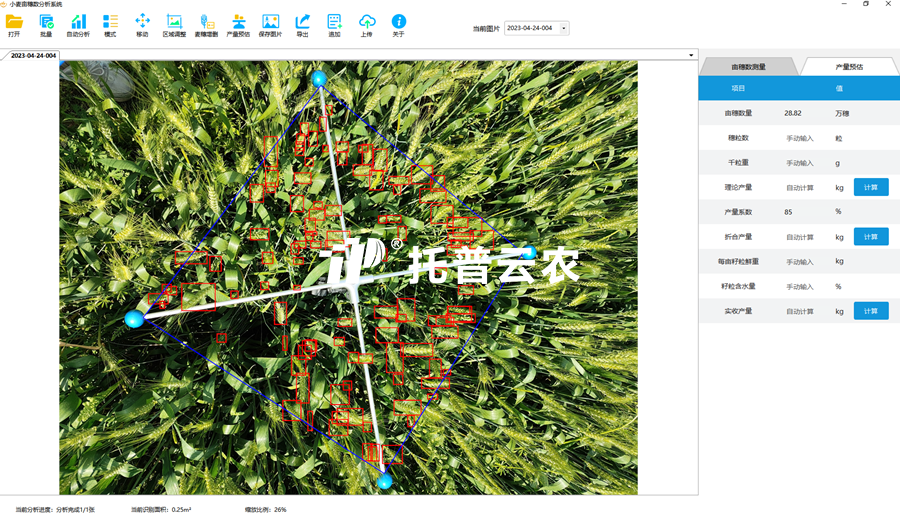Click the 上传 (Upload) cloud icon
The height and width of the screenshot is (522, 900).
click(x=367, y=22)
